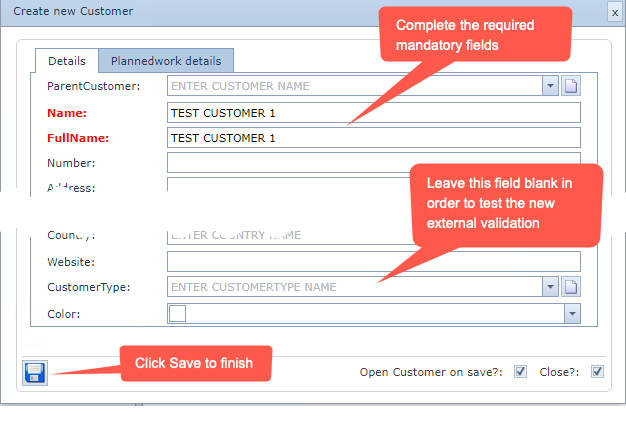Close the Create new Customer dialog
This screenshot has width=626, height=426.
point(614,12)
